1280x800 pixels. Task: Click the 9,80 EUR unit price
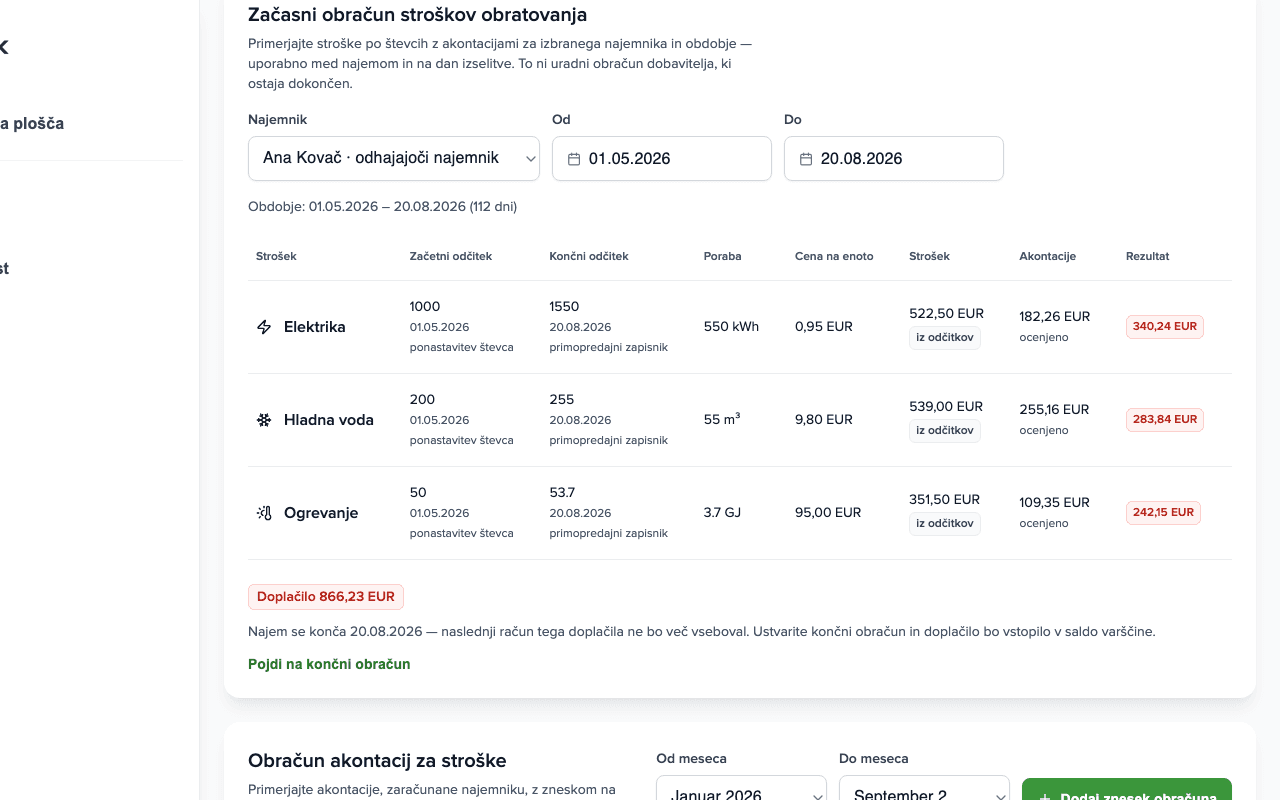point(824,420)
